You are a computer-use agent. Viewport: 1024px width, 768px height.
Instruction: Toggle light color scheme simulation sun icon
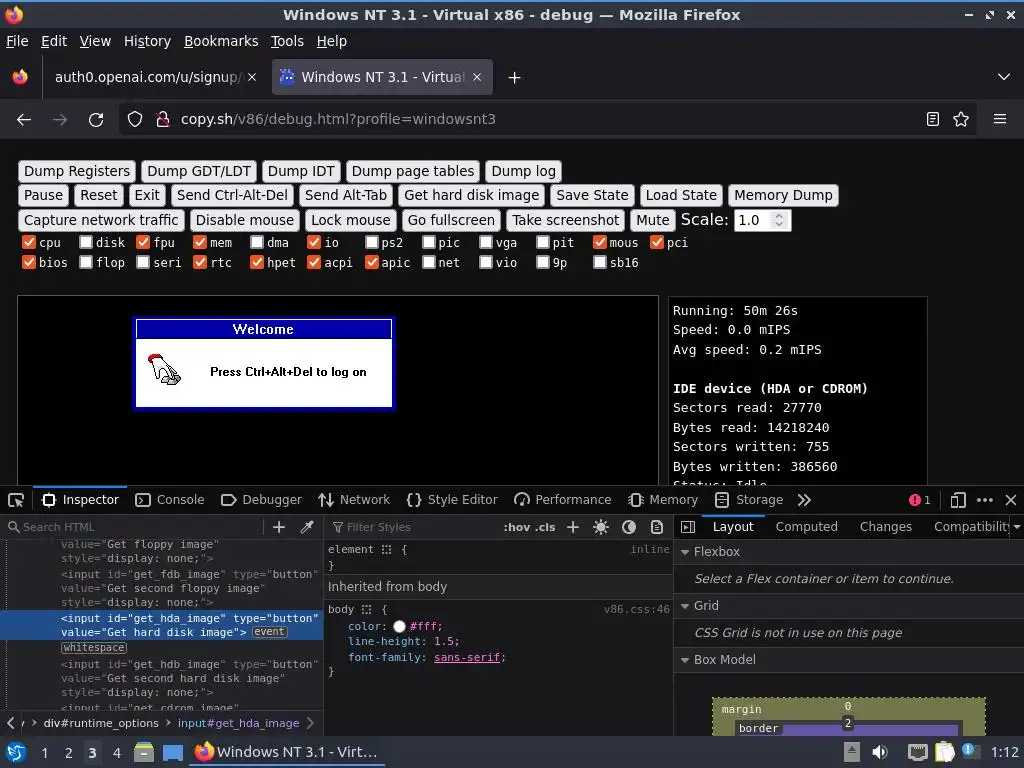tap(601, 527)
